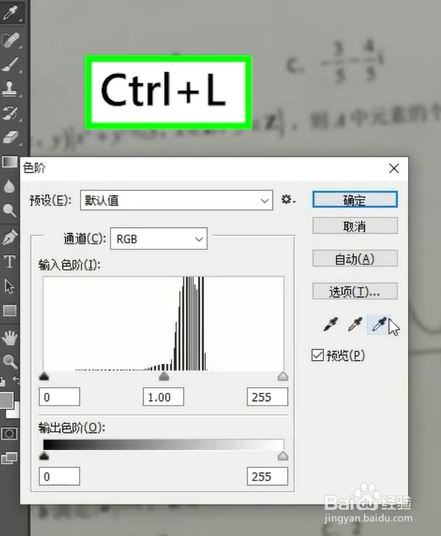Click the 预设(E): label
The height and width of the screenshot is (536, 441).
pos(51,200)
